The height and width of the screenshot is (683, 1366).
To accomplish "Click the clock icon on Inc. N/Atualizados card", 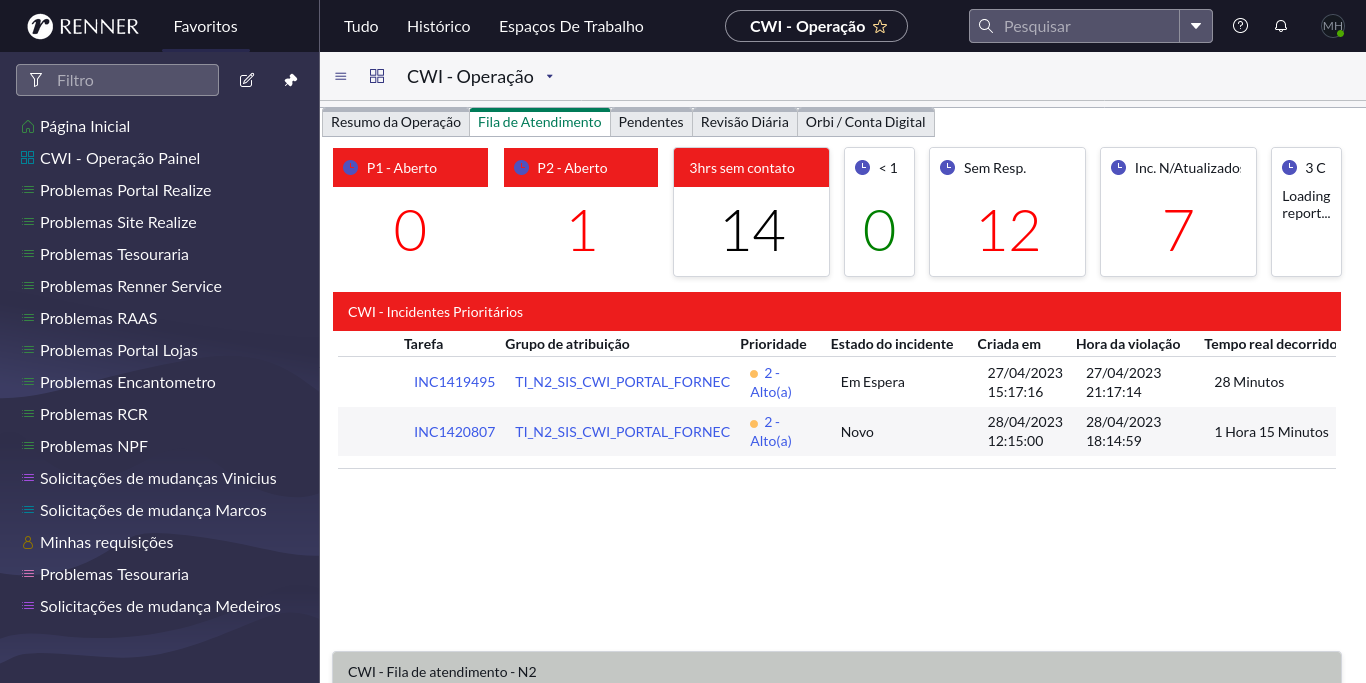I will (x=1119, y=168).
